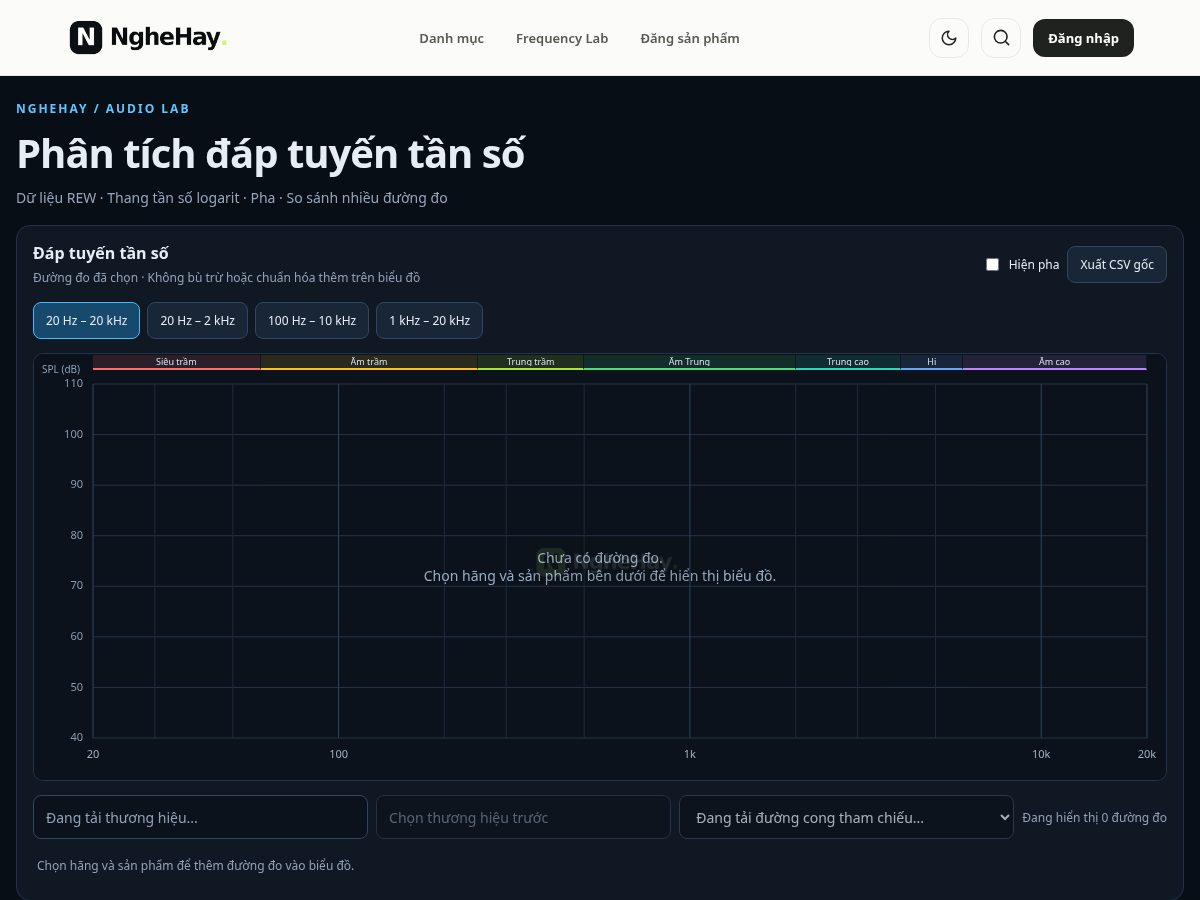
Task: Click the SPL (dB) axis label
Action: [x=62, y=369]
